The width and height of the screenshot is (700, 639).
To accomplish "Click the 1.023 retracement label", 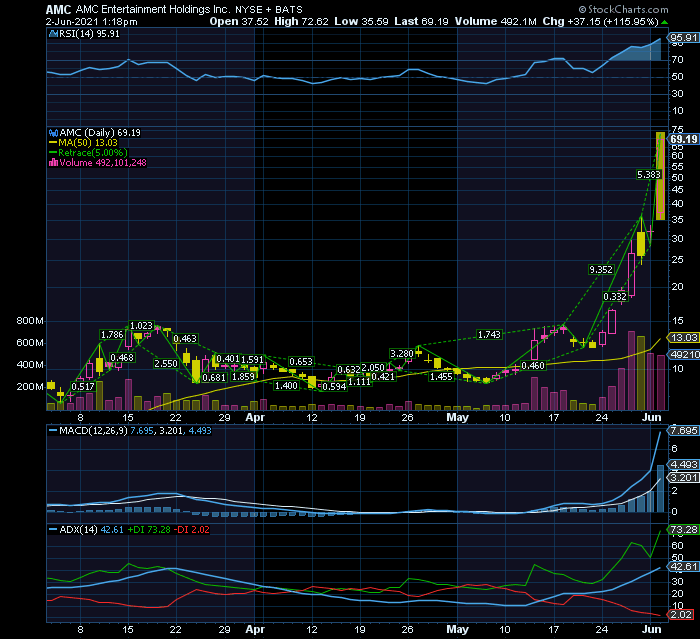I will 141,326.
